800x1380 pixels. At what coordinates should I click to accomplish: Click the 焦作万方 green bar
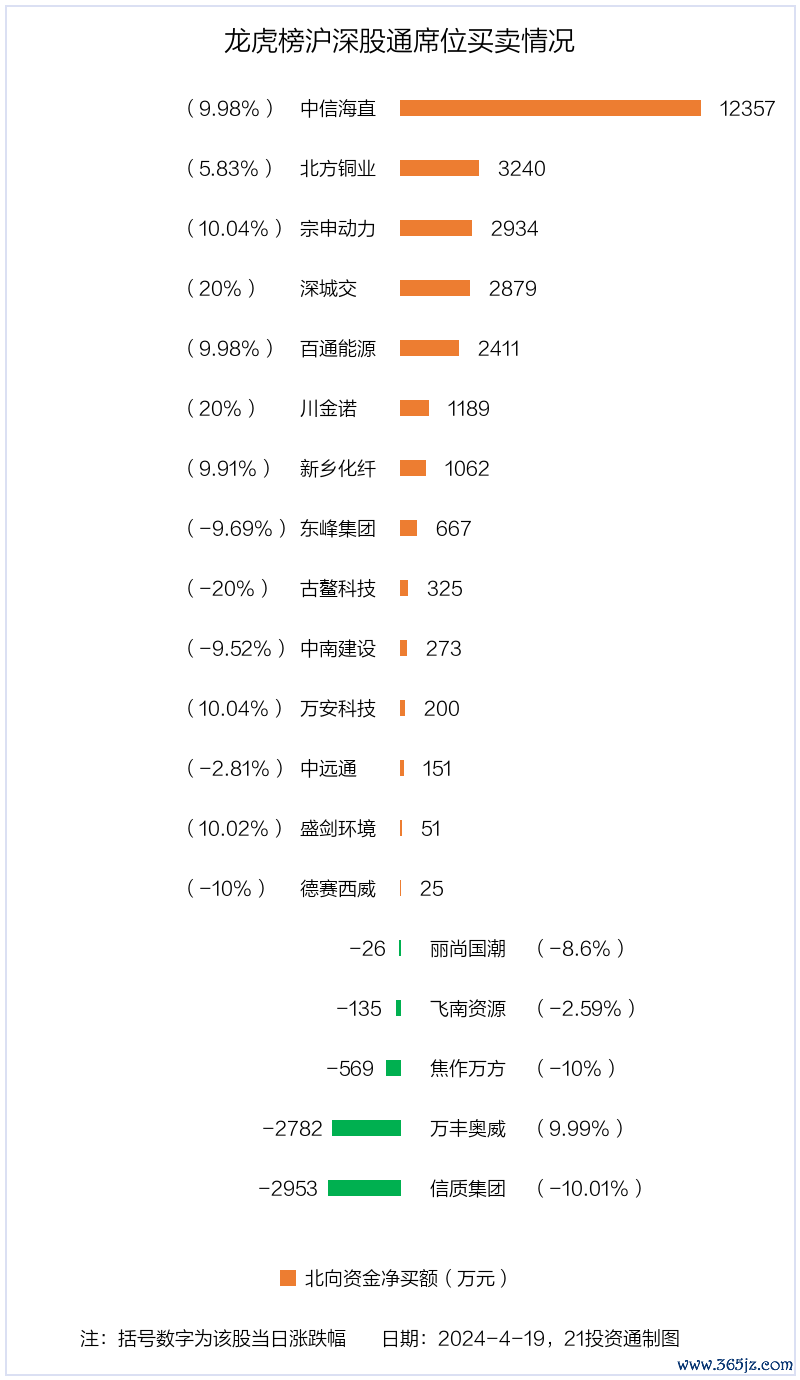coord(393,1068)
